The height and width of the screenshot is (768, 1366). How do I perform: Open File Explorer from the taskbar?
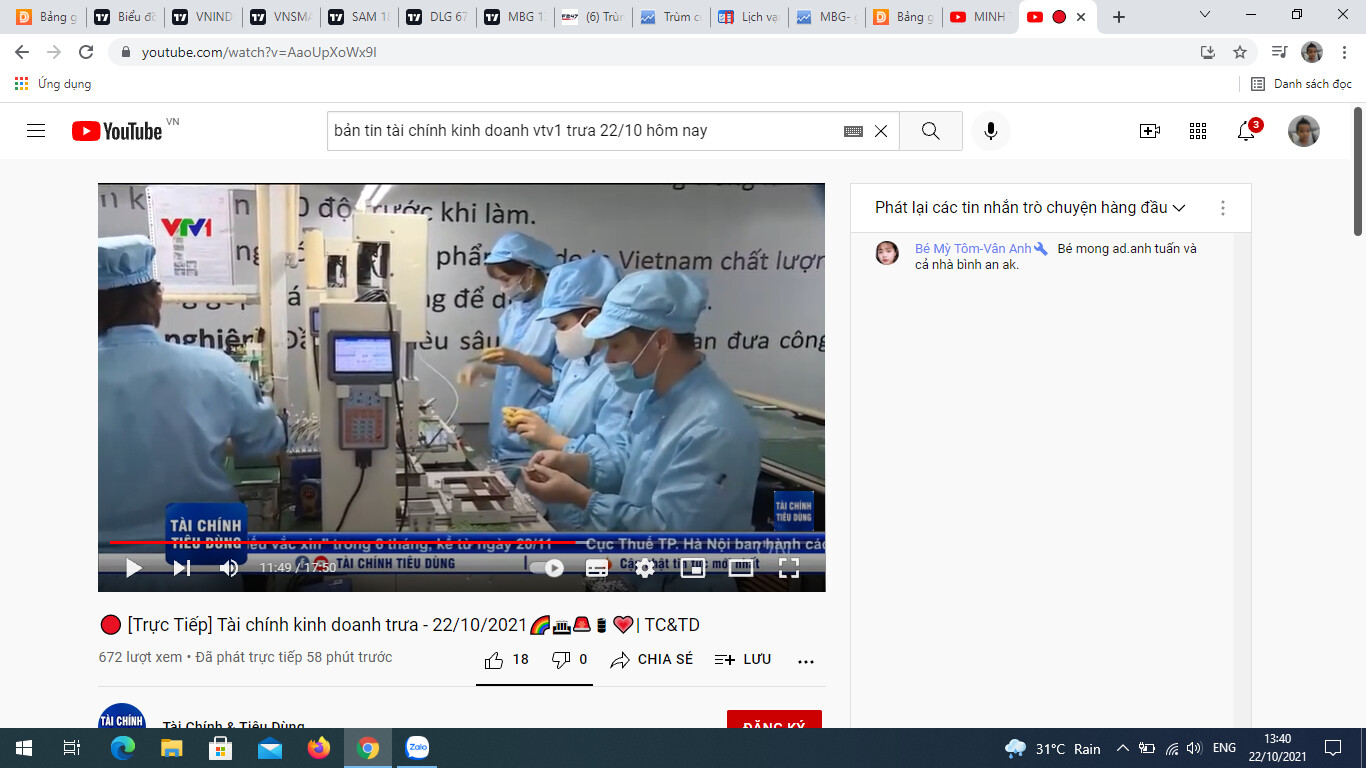click(172, 748)
